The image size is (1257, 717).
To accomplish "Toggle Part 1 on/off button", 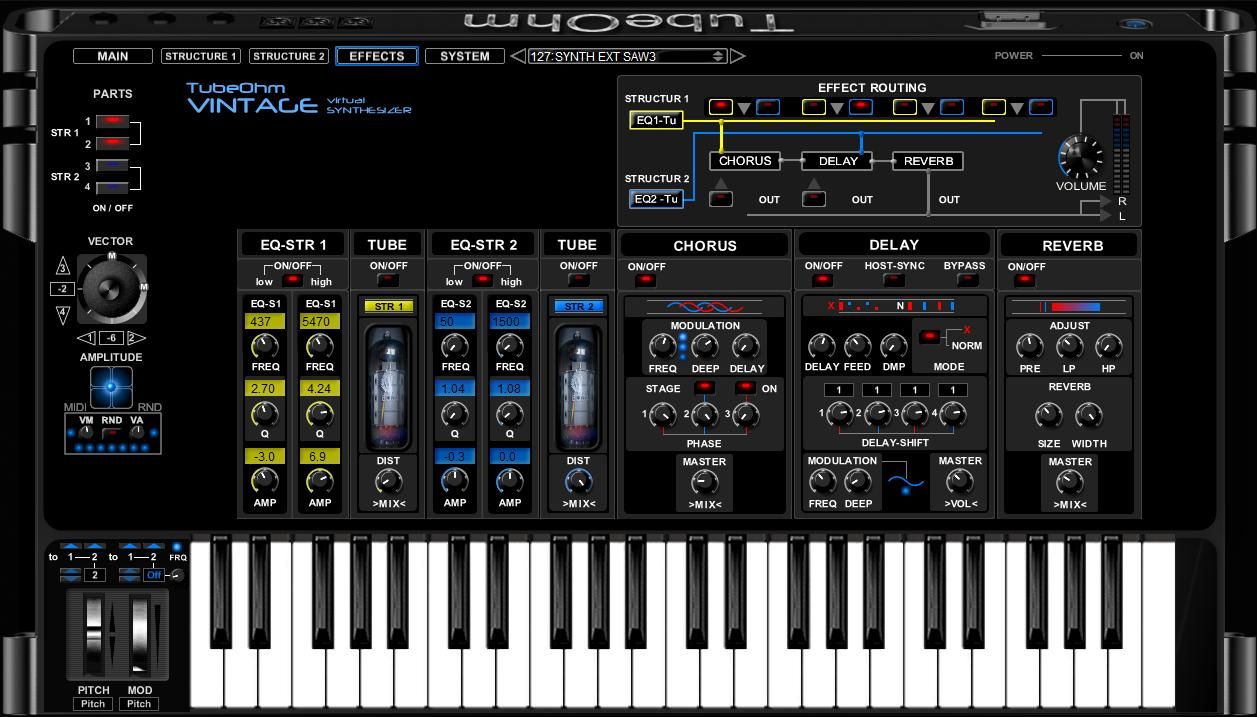I will point(114,121).
